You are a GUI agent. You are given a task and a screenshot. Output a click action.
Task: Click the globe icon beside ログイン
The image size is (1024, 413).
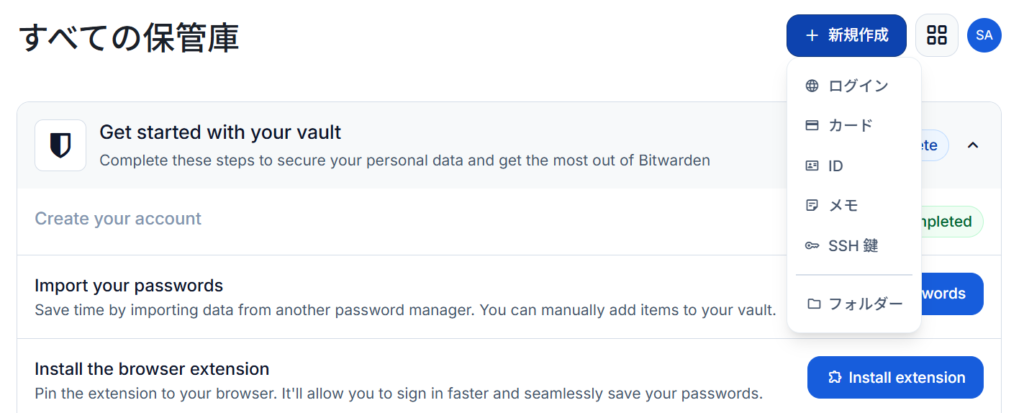[x=812, y=86]
